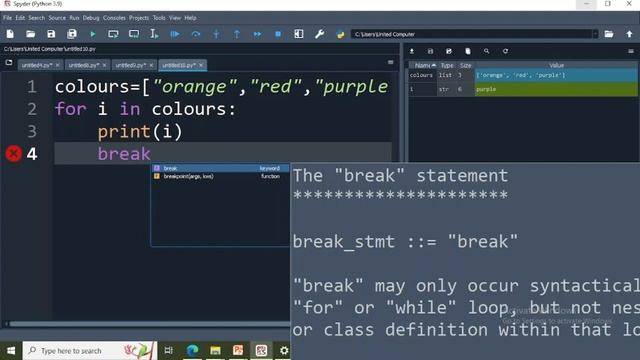This screenshot has height=360, width=640.
Task: Execute current line debug step icon
Action: (x=196, y=34)
